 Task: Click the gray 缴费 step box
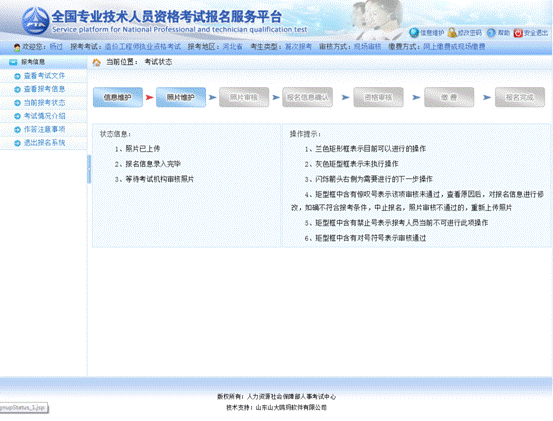449,97
